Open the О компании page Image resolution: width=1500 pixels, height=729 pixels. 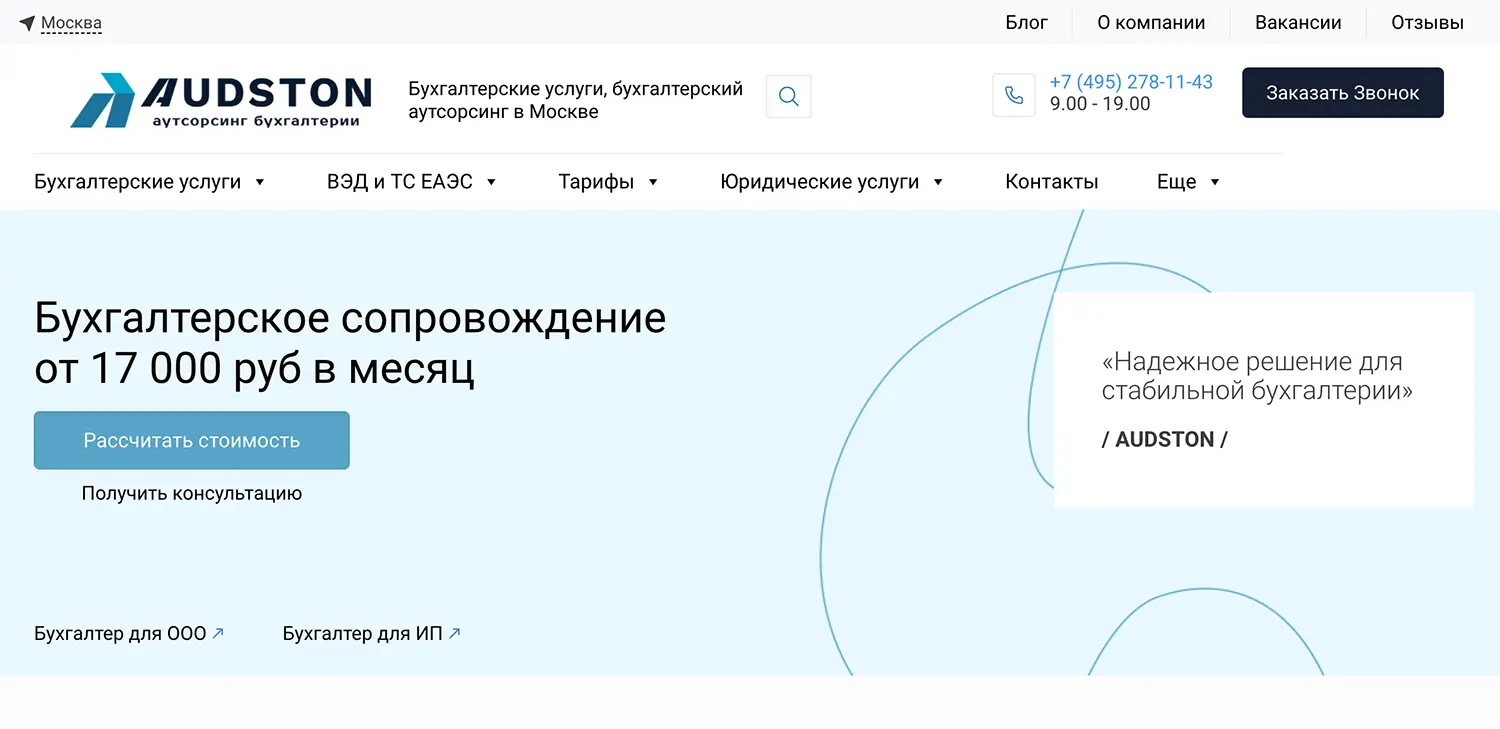[1150, 22]
